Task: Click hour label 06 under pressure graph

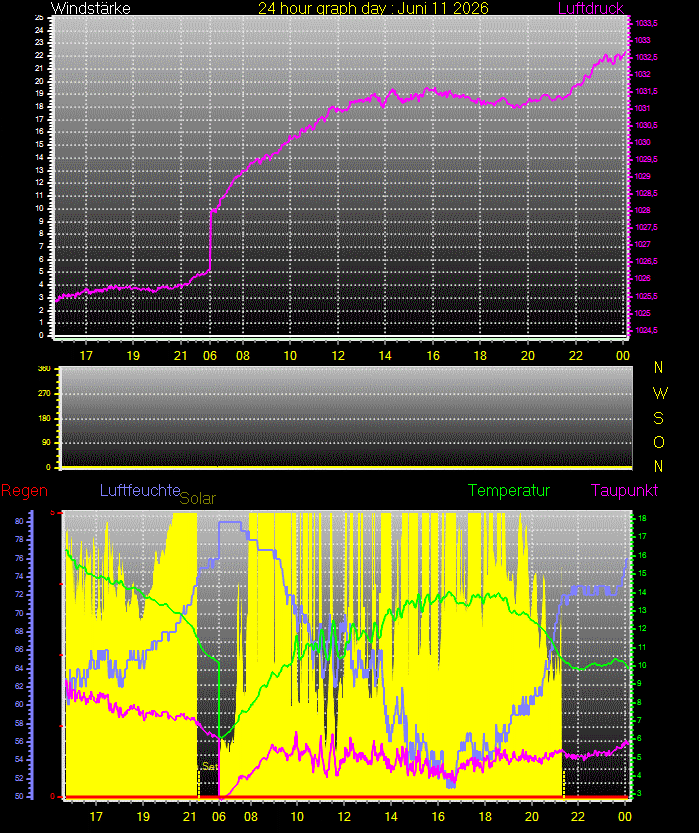Action: click(x=210, y=355)
